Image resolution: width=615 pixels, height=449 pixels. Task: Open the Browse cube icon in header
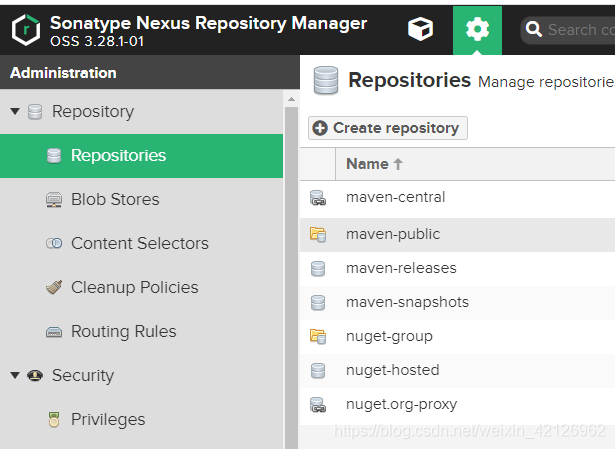[x=420, y=29]
